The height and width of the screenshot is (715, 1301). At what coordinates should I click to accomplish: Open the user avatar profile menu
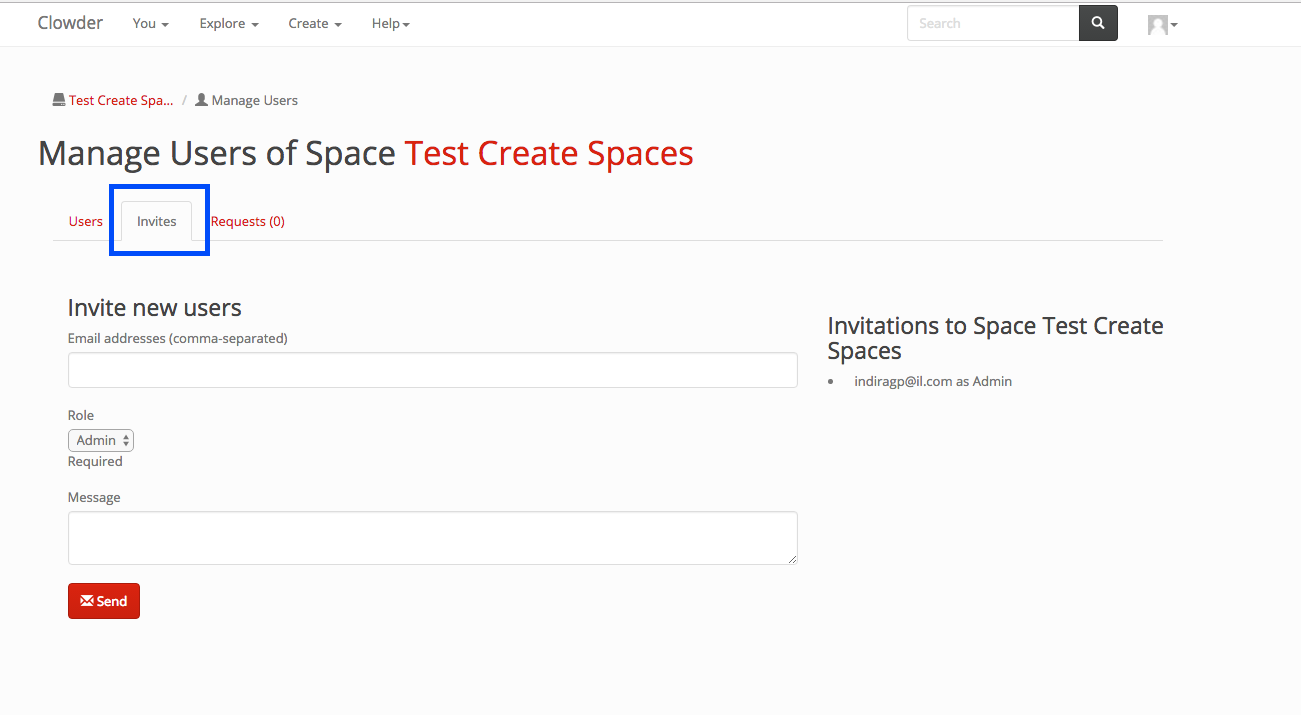1162,25
